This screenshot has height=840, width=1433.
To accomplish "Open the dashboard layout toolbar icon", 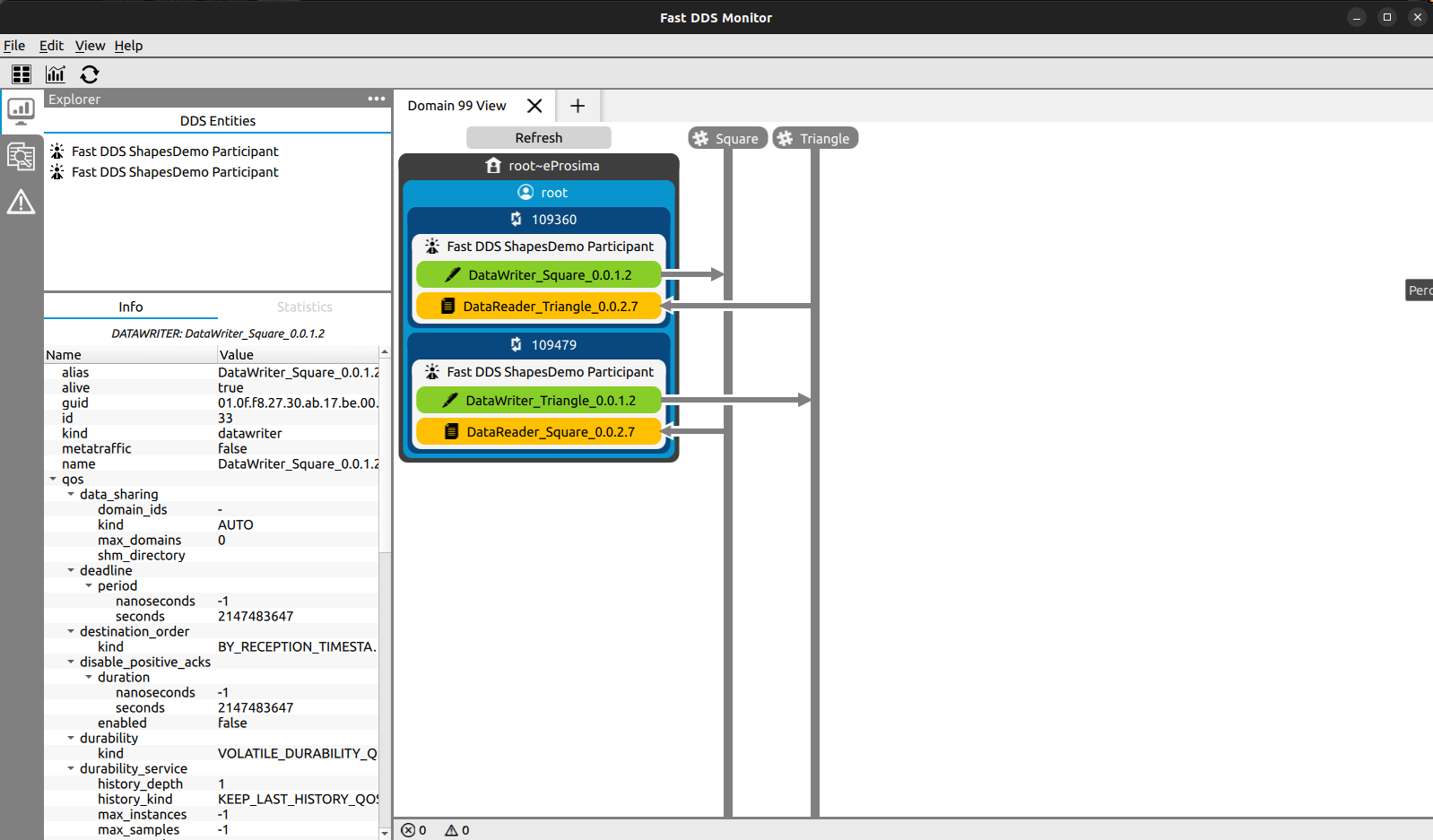I will [22, 74].
